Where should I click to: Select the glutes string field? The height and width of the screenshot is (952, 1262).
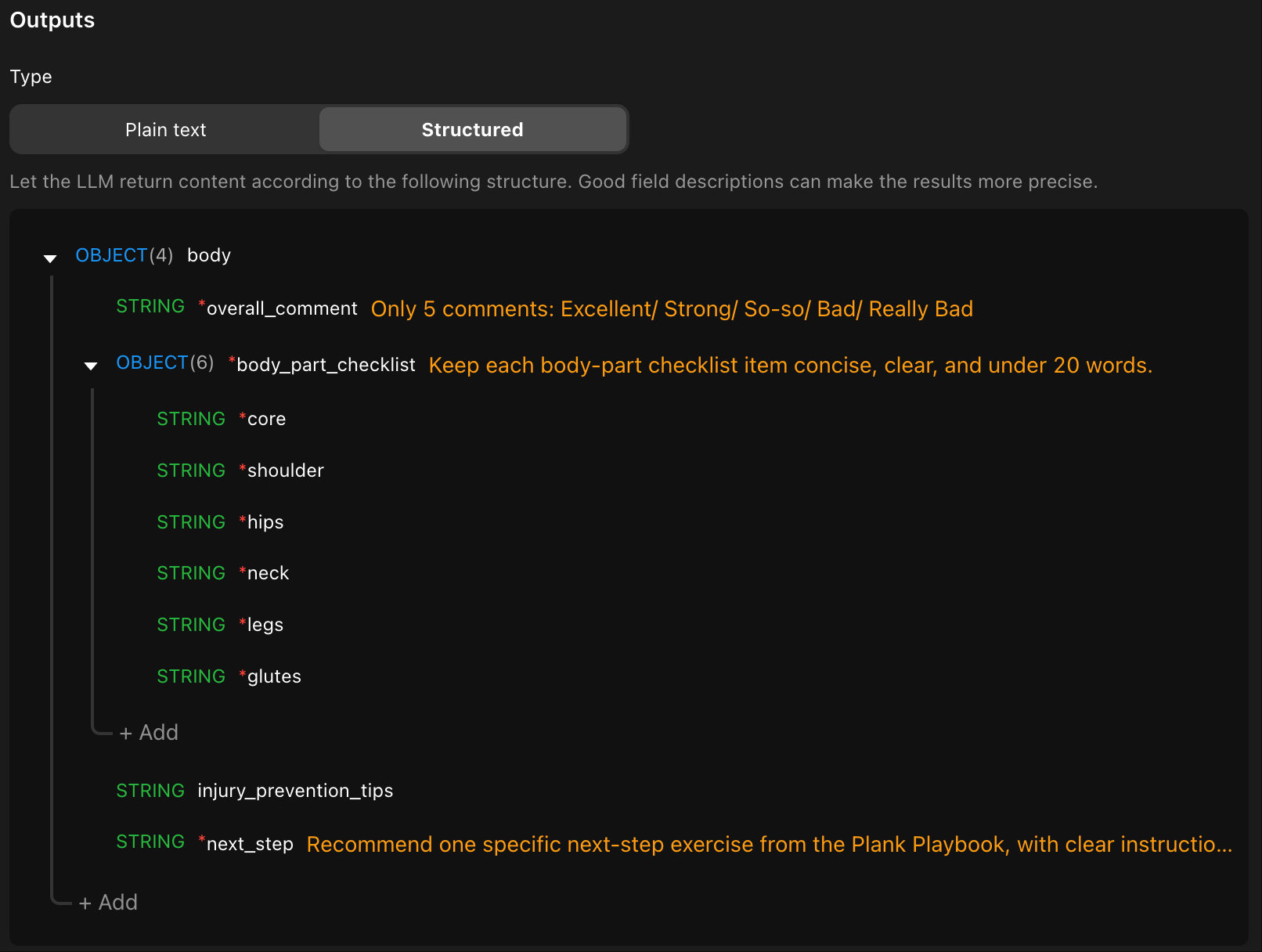click(274, 676)
